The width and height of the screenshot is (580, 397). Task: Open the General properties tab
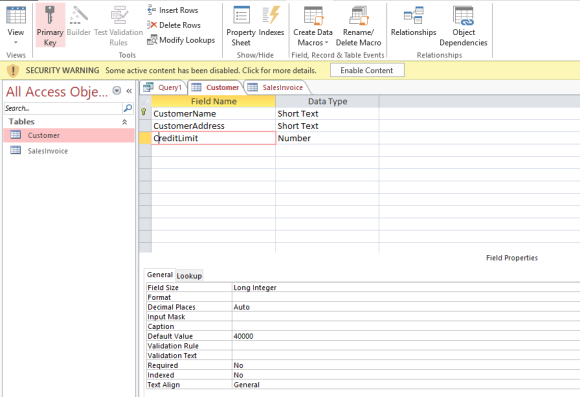[160, 275]
